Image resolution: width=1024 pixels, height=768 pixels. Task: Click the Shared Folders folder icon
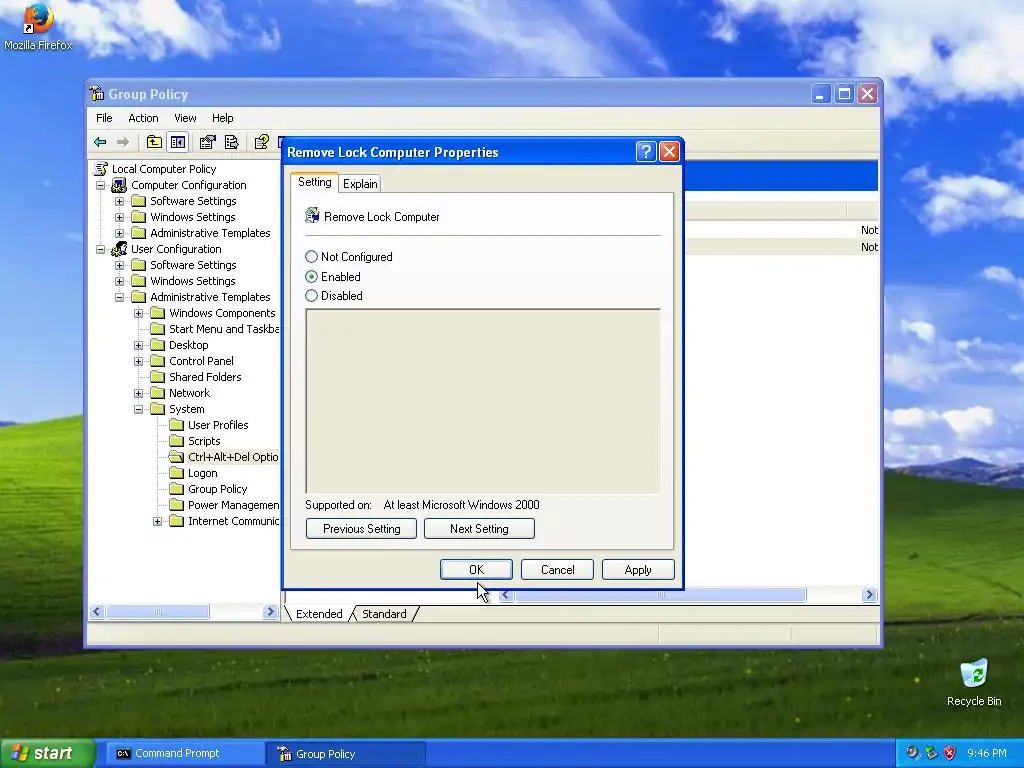click(x=157, y=377)
